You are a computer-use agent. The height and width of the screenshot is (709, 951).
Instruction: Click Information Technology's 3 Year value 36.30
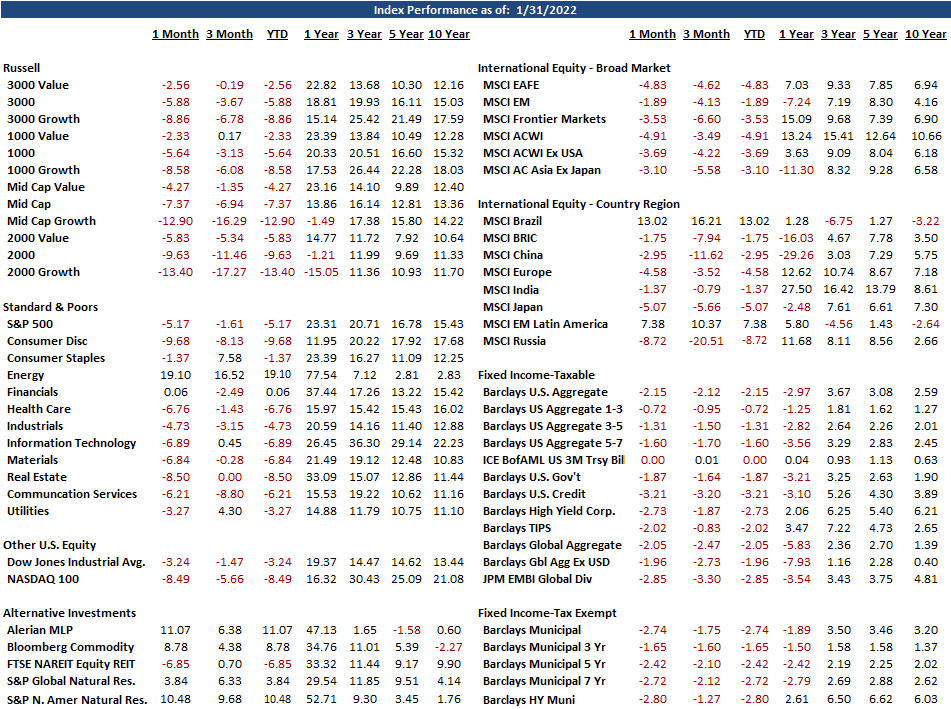(x=365, y=443)
